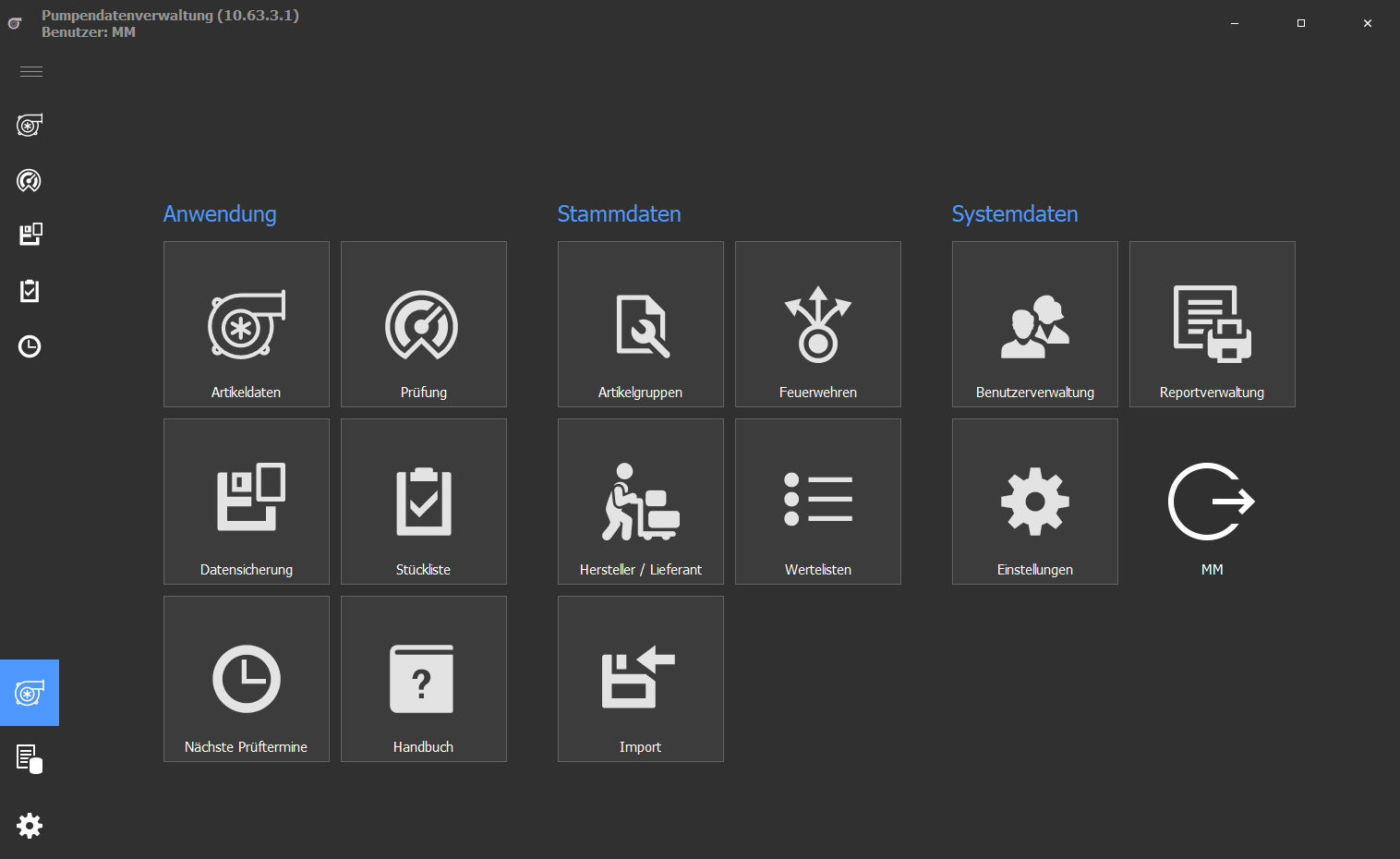Open the Reportverwaltung tile
The height and width of the screenshot is (859, 1400).
pos(1213,324)
